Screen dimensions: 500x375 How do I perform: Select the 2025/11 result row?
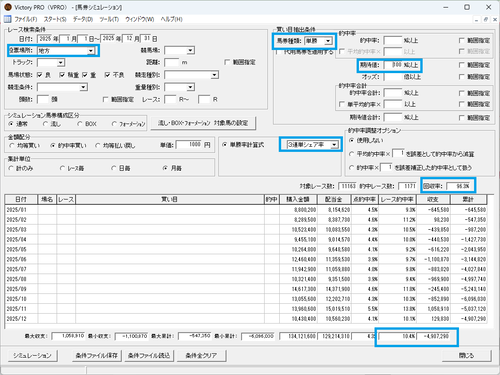pos(246,309)
